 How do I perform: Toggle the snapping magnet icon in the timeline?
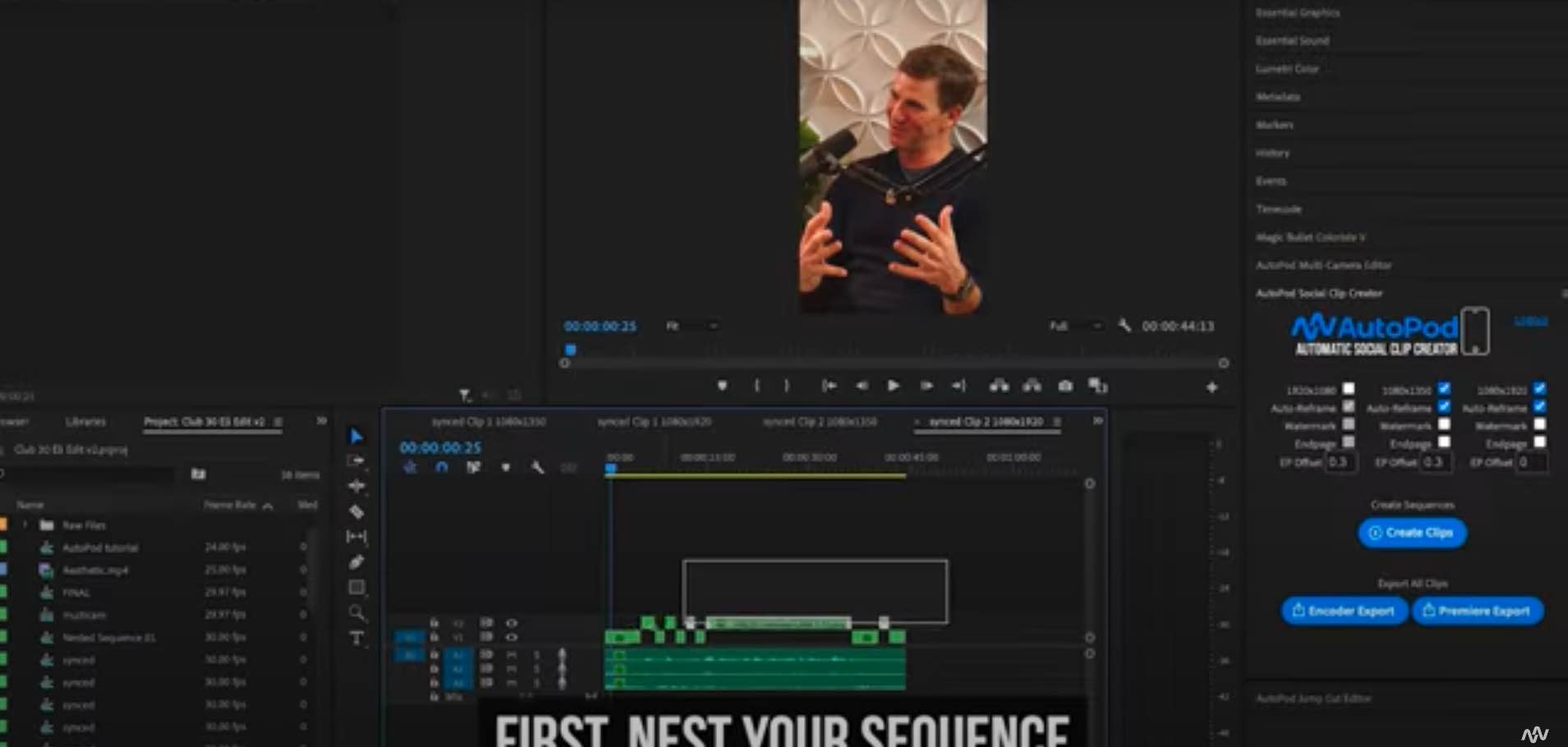pyautogui.click(x=441, y=467)
